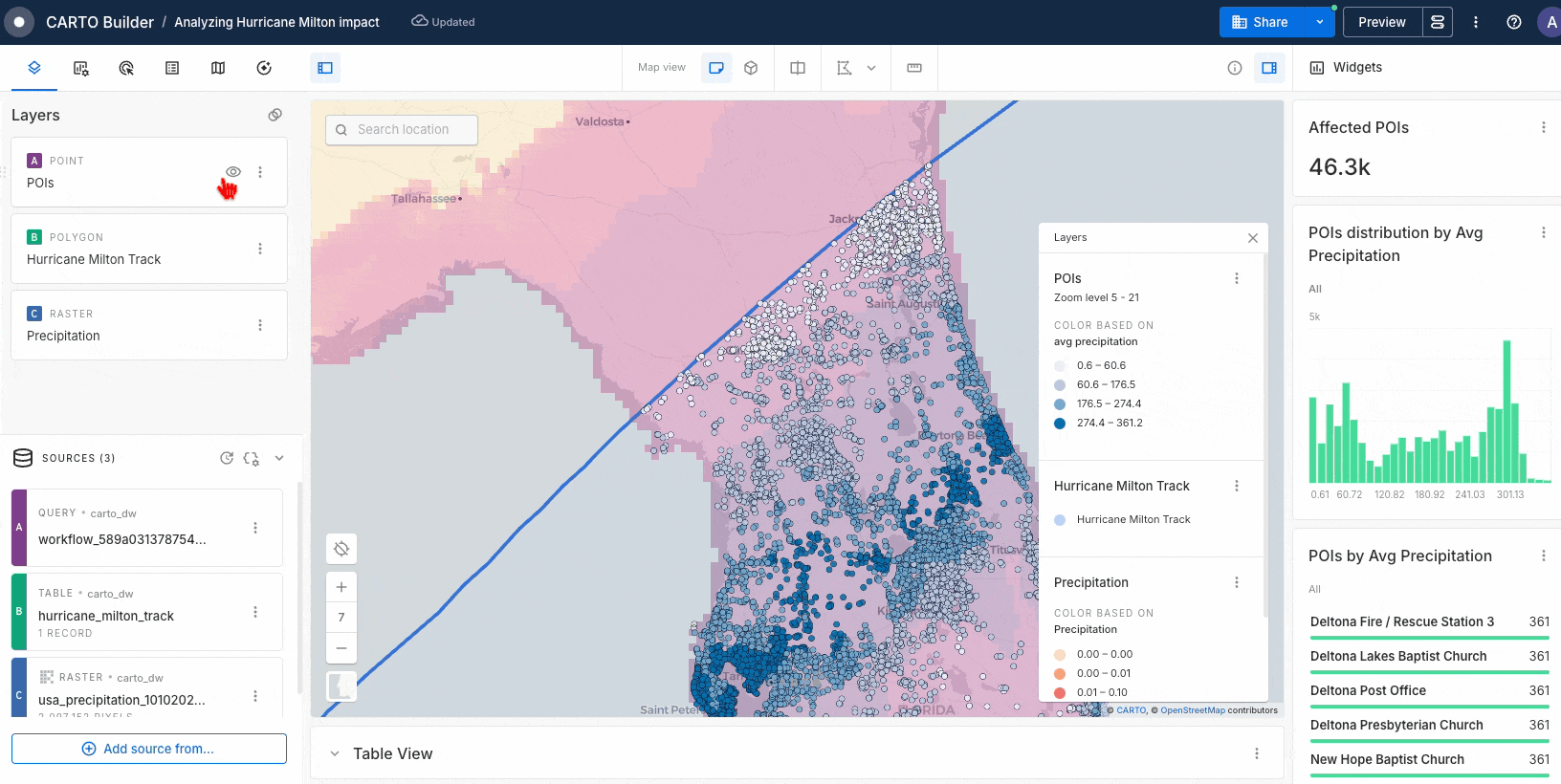Open the Share button dropdown arrow
This screenshot has height=784, width=1561.
[1319, 22]
